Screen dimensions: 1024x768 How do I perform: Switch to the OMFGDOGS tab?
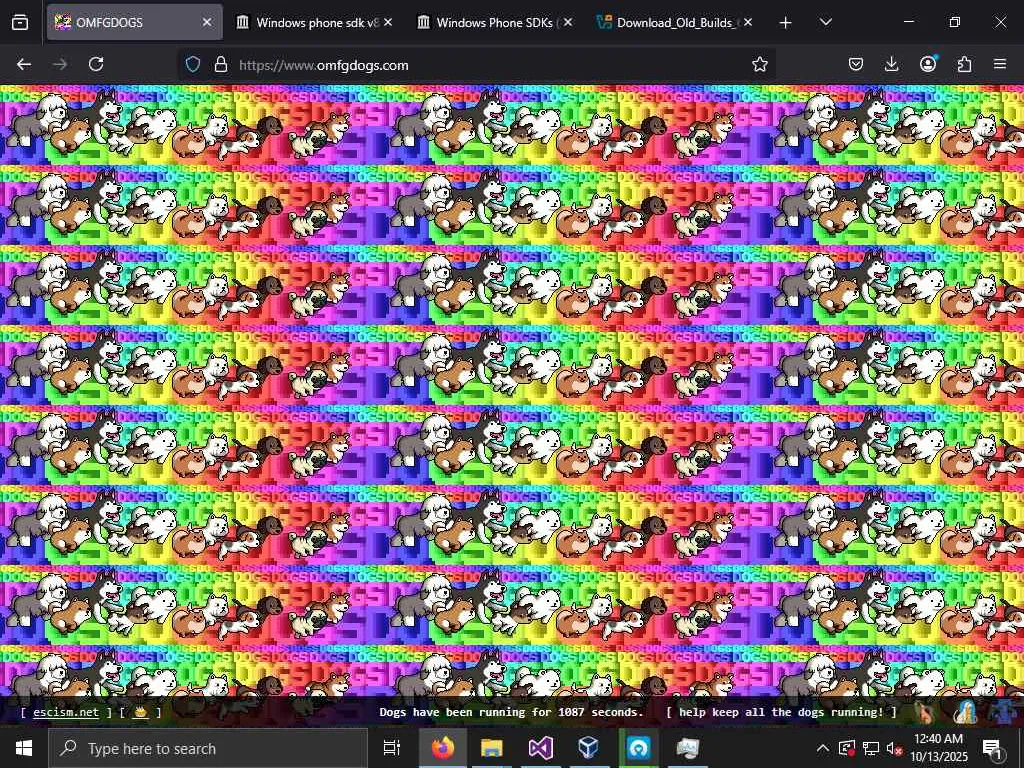click(x=134, y=22)
